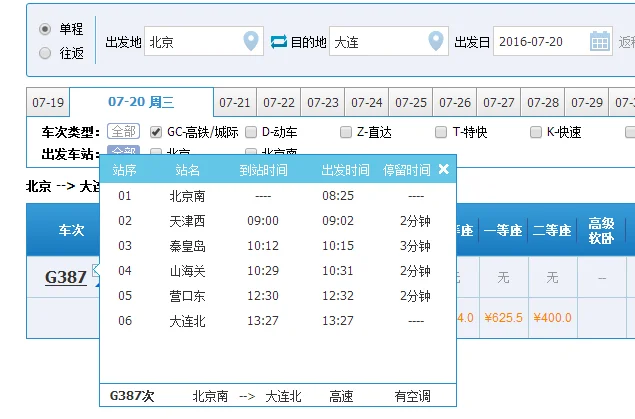Click the 有空调 label in popup footer

click(x=412, y=396)
